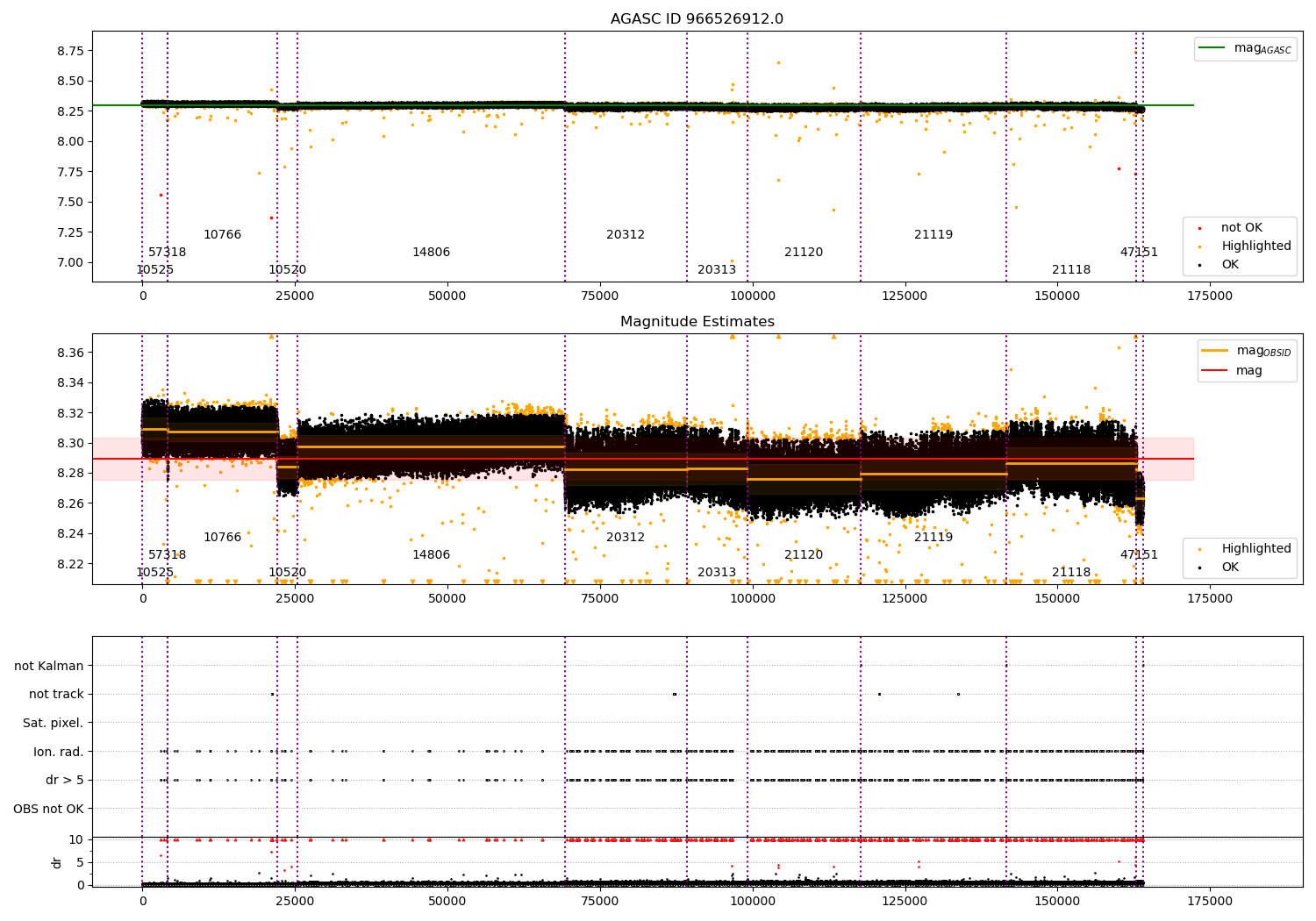Click obsid label 10766 in the middle plot
Viewport: 1316px width, 921px height.
[x=222, y=538]
